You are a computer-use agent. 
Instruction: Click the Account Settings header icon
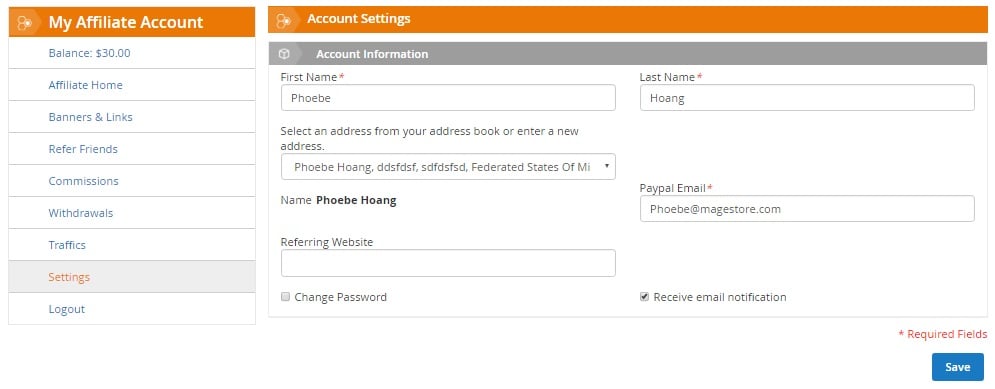283,20
